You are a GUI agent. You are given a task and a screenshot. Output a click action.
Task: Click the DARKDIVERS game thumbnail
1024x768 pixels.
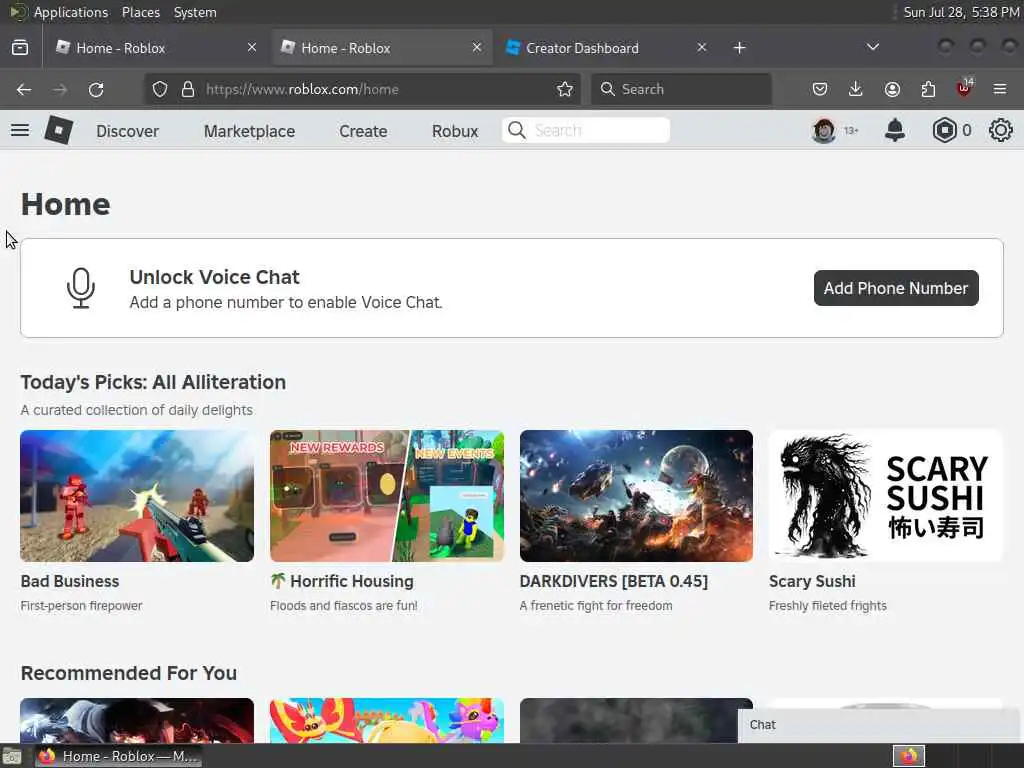(636, 496)
